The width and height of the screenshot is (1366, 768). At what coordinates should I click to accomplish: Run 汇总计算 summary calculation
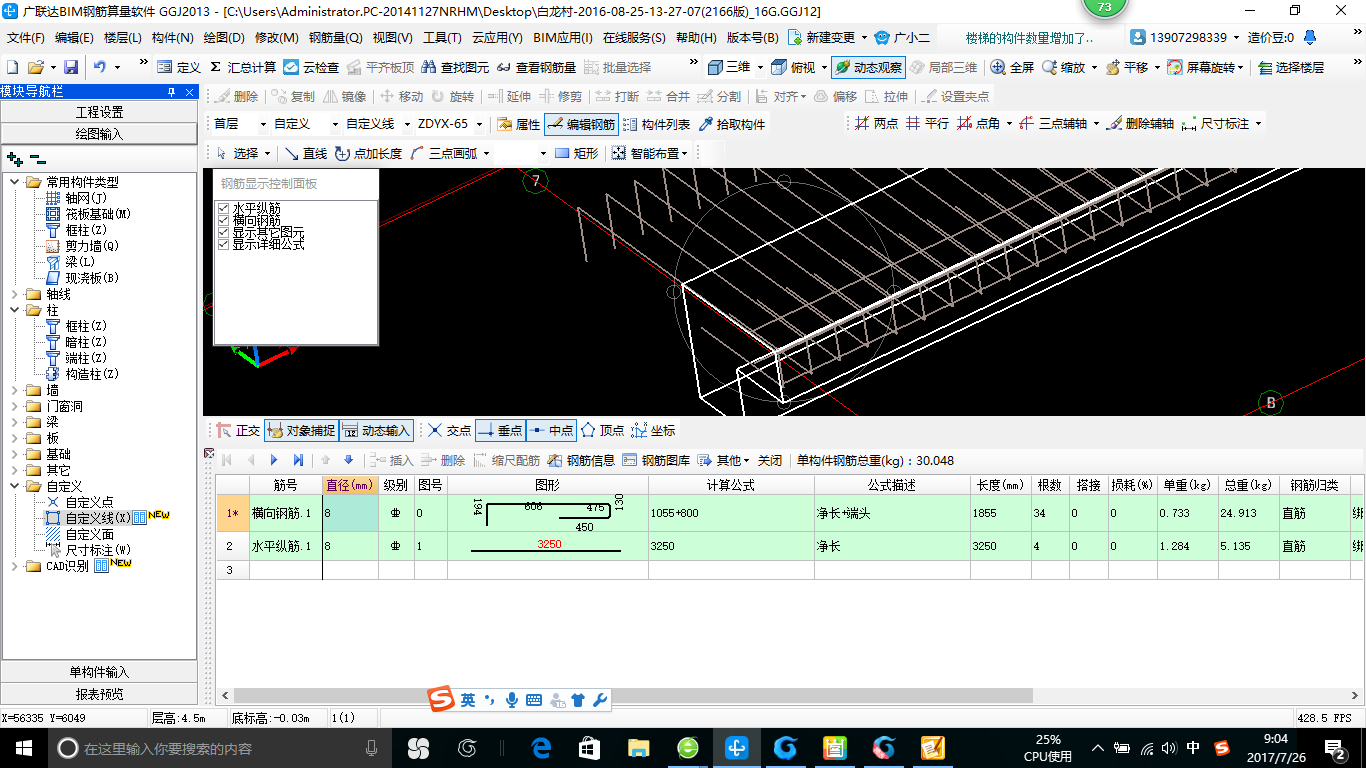[243, 67]
